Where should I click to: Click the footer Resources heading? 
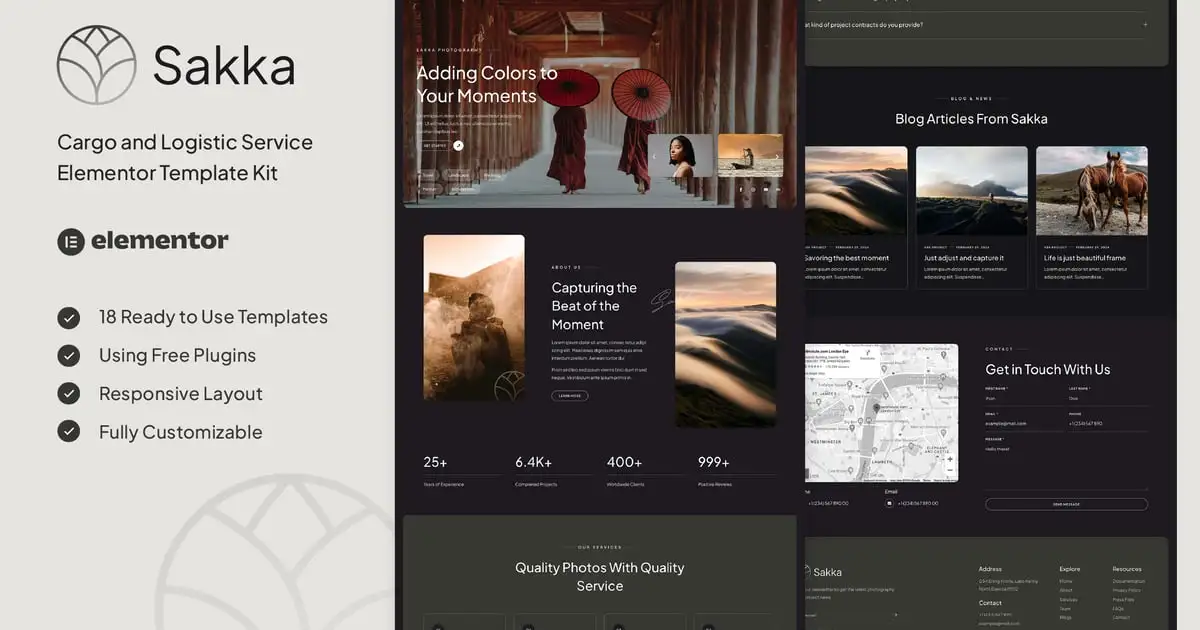[1127, 569]
